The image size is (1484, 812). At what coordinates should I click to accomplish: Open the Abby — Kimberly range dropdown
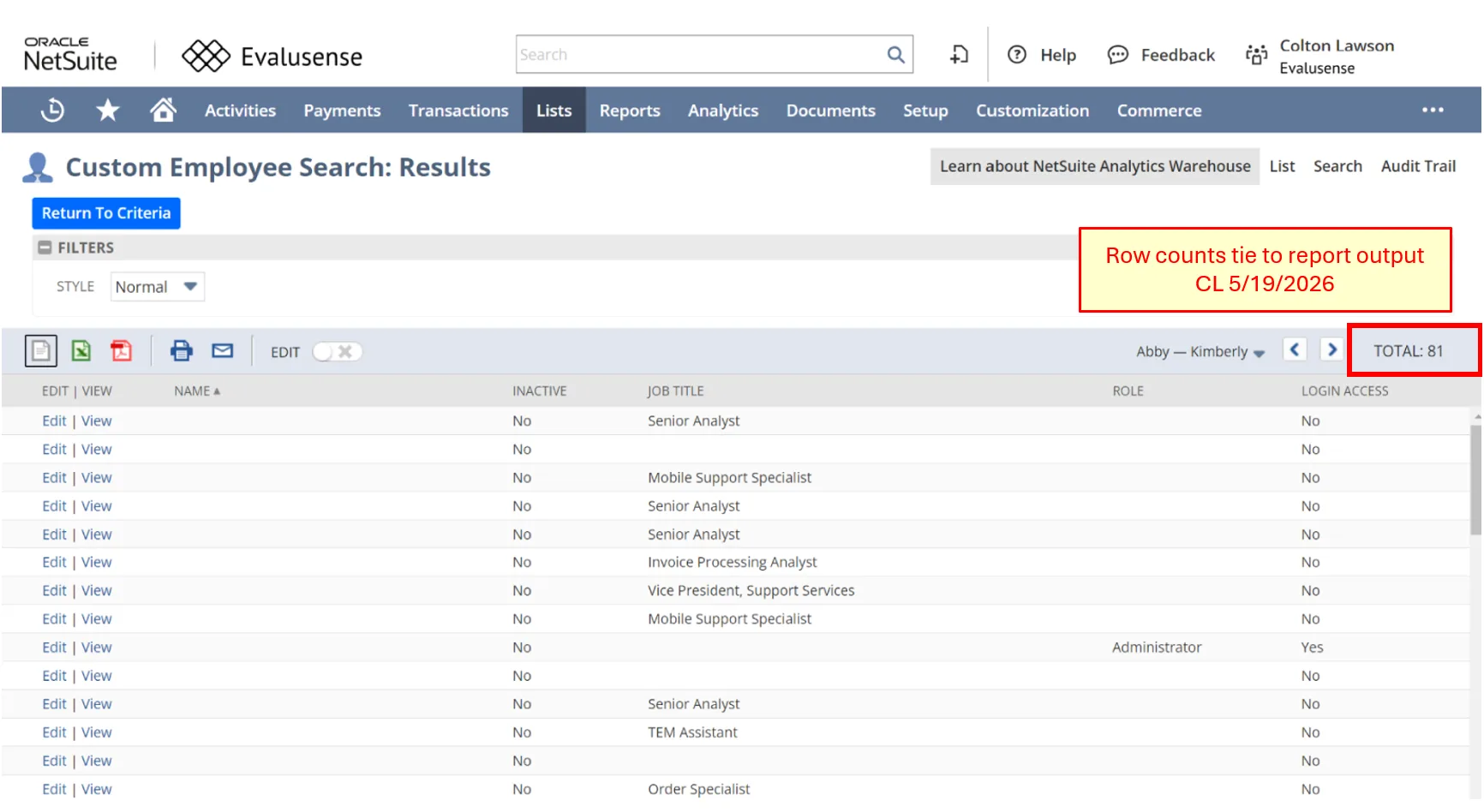(1200, 352)
